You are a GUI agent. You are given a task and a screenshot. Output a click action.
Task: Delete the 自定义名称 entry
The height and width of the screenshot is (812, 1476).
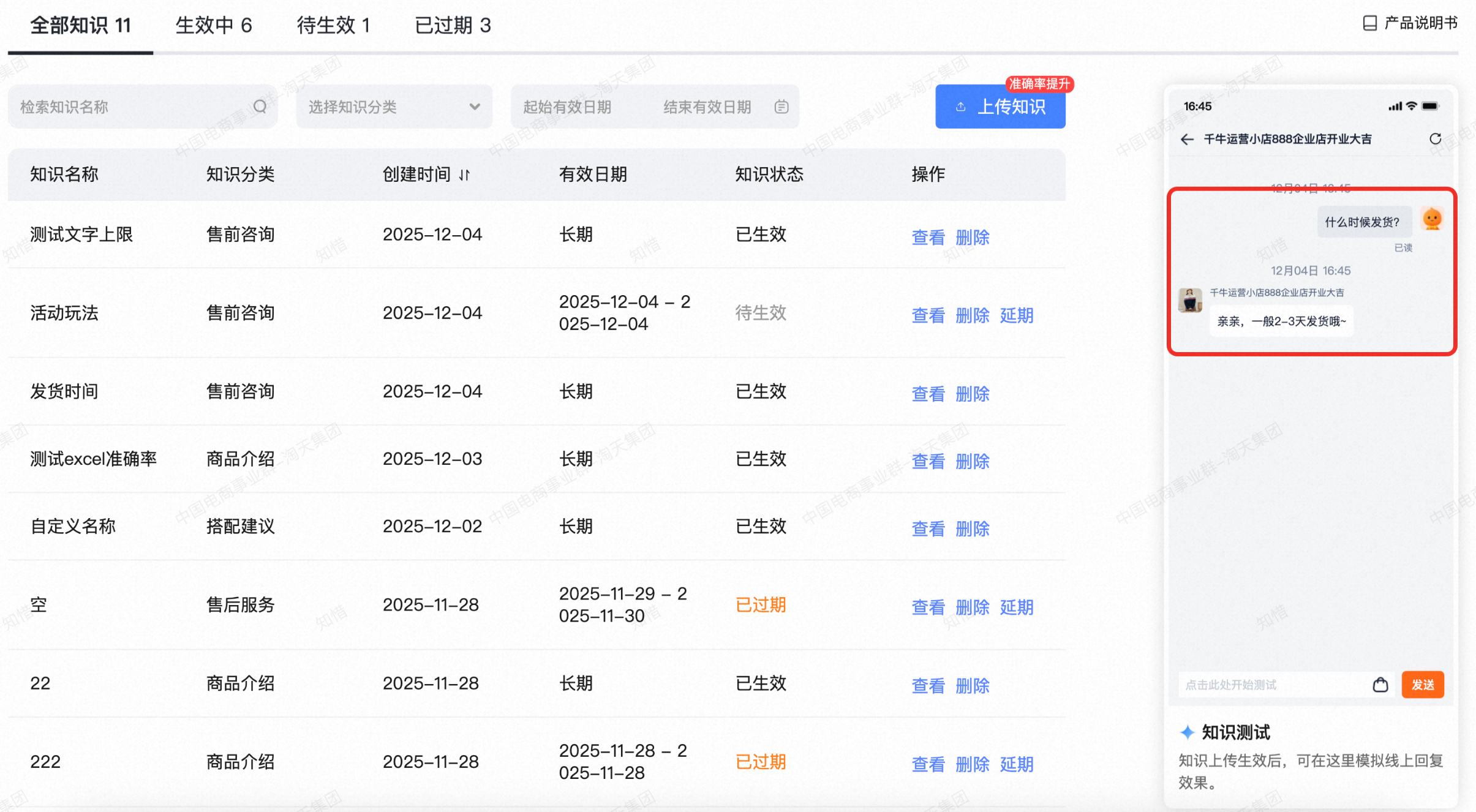[x=973, y=528]
